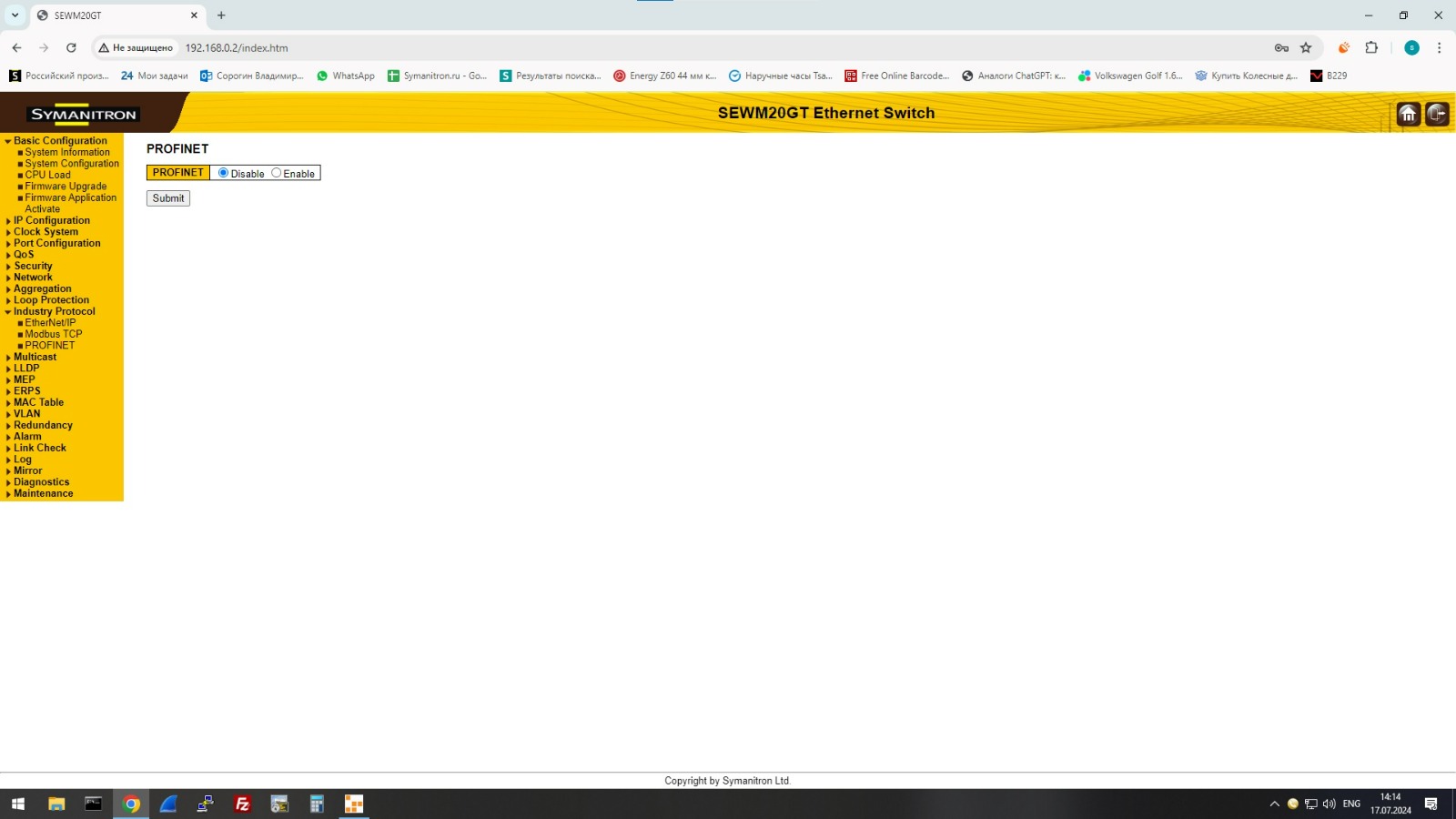1456x819 pixels.
Task: Select the Disable radio button for PROFINET
Action: (223, 173)
